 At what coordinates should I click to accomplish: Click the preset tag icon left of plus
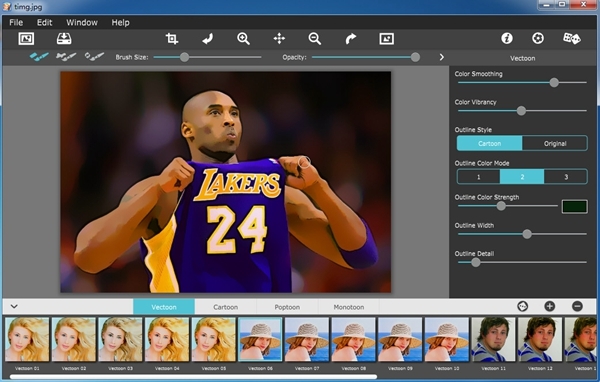pos(522,306)
